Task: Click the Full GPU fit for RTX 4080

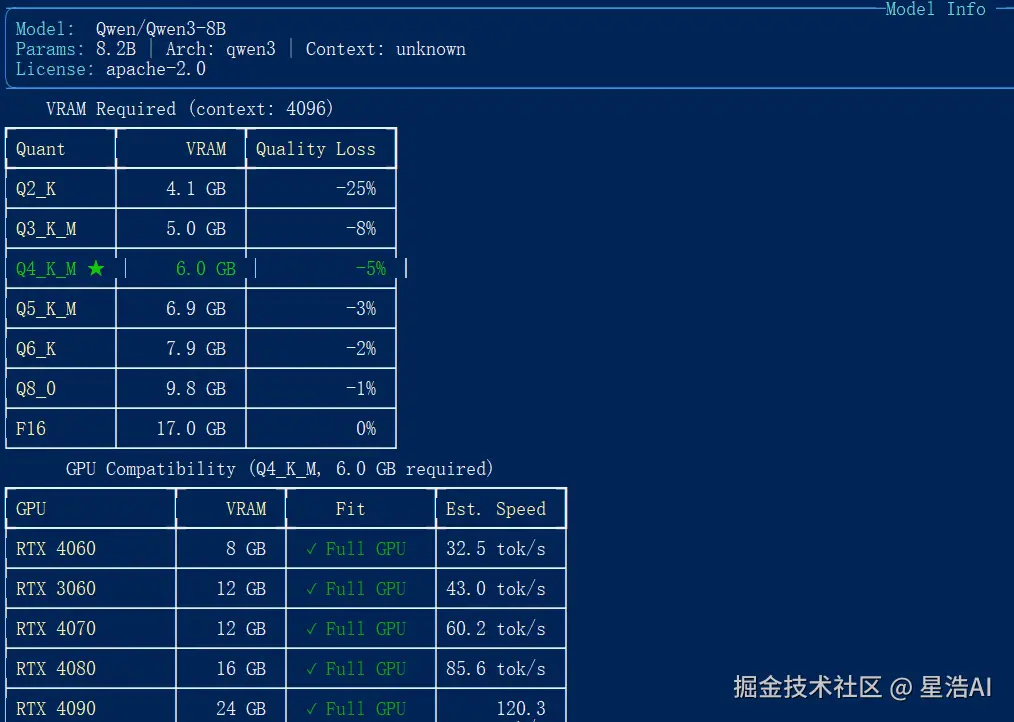Action: pyautogui.click(x=356, y=670)
